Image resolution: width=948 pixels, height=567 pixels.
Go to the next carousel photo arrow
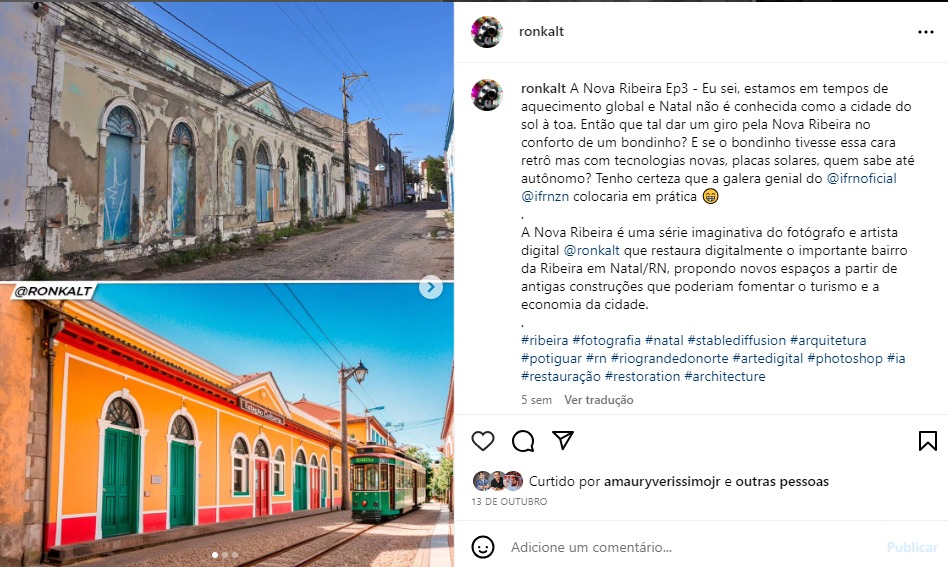coord(430,288)
